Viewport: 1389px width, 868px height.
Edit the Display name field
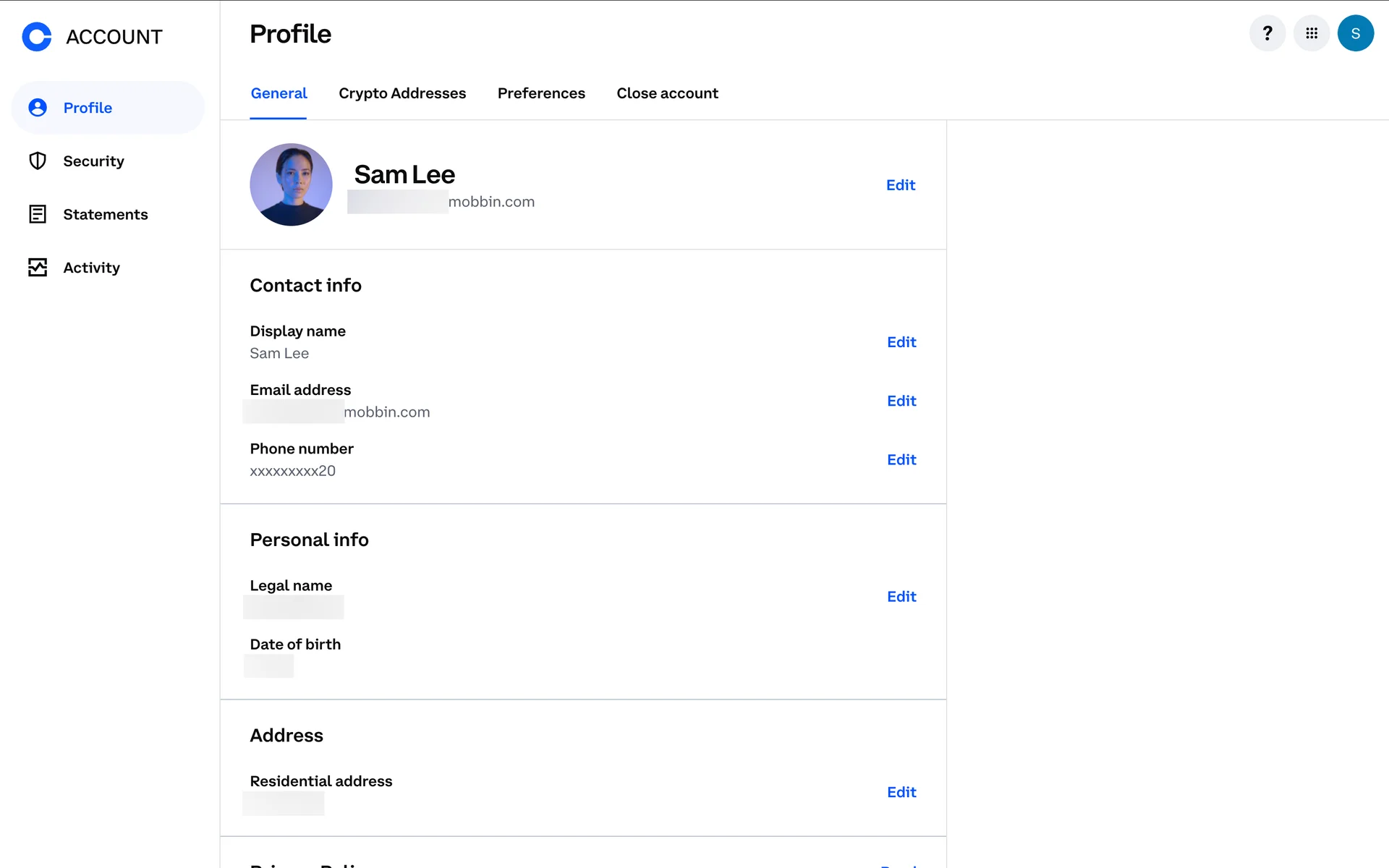tap(901, 342)
